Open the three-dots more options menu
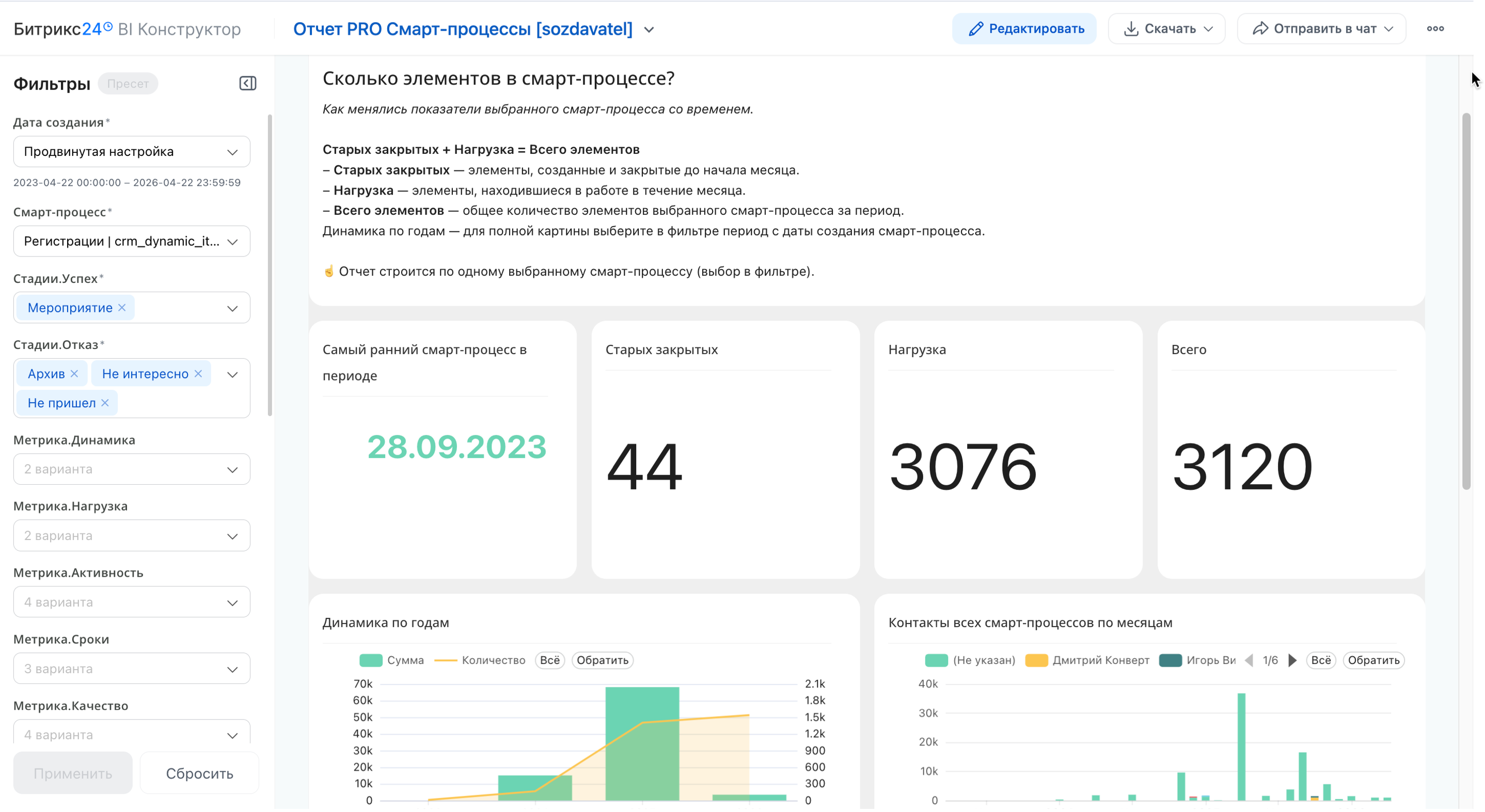This screenshot has width=1485, height=812. [1435, 29]
